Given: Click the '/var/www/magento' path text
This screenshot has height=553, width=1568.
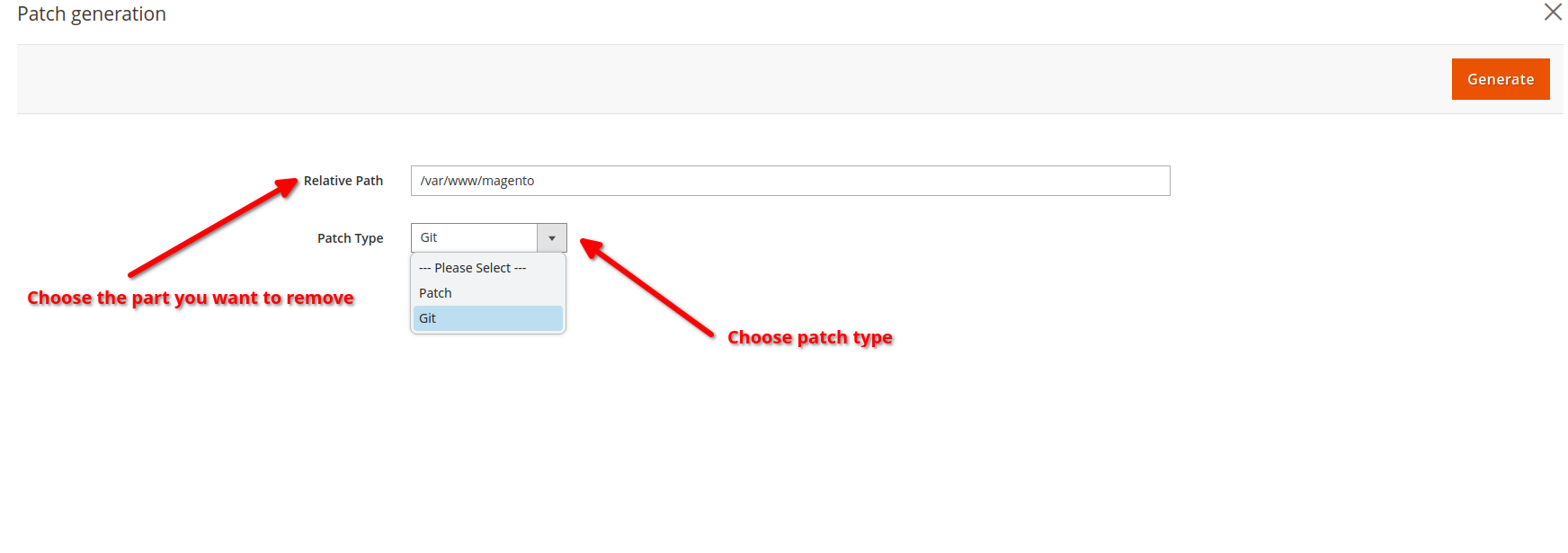Looking at the screenshot, I should click(477, 181).
